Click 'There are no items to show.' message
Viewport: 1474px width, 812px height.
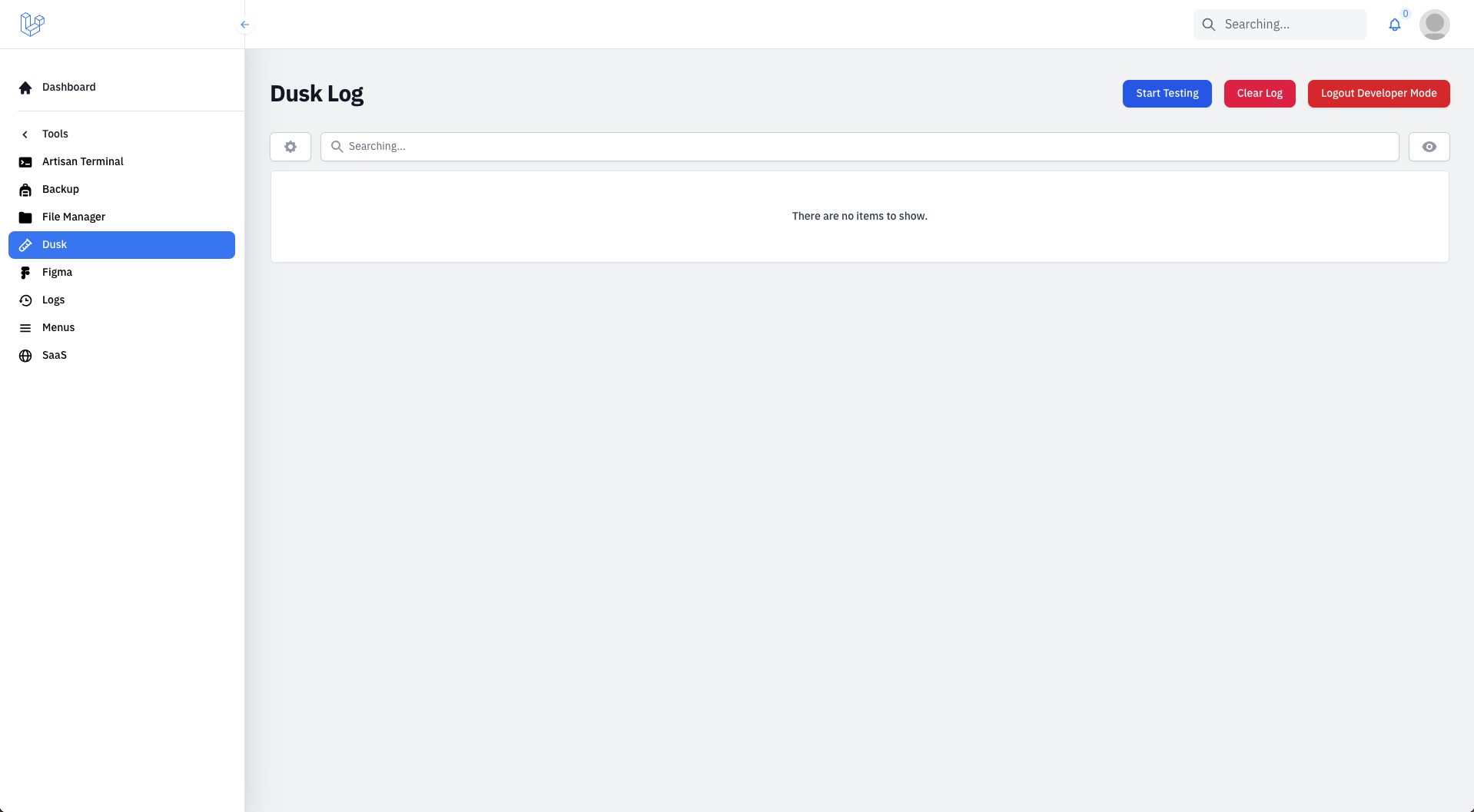(x=860, y=217)
